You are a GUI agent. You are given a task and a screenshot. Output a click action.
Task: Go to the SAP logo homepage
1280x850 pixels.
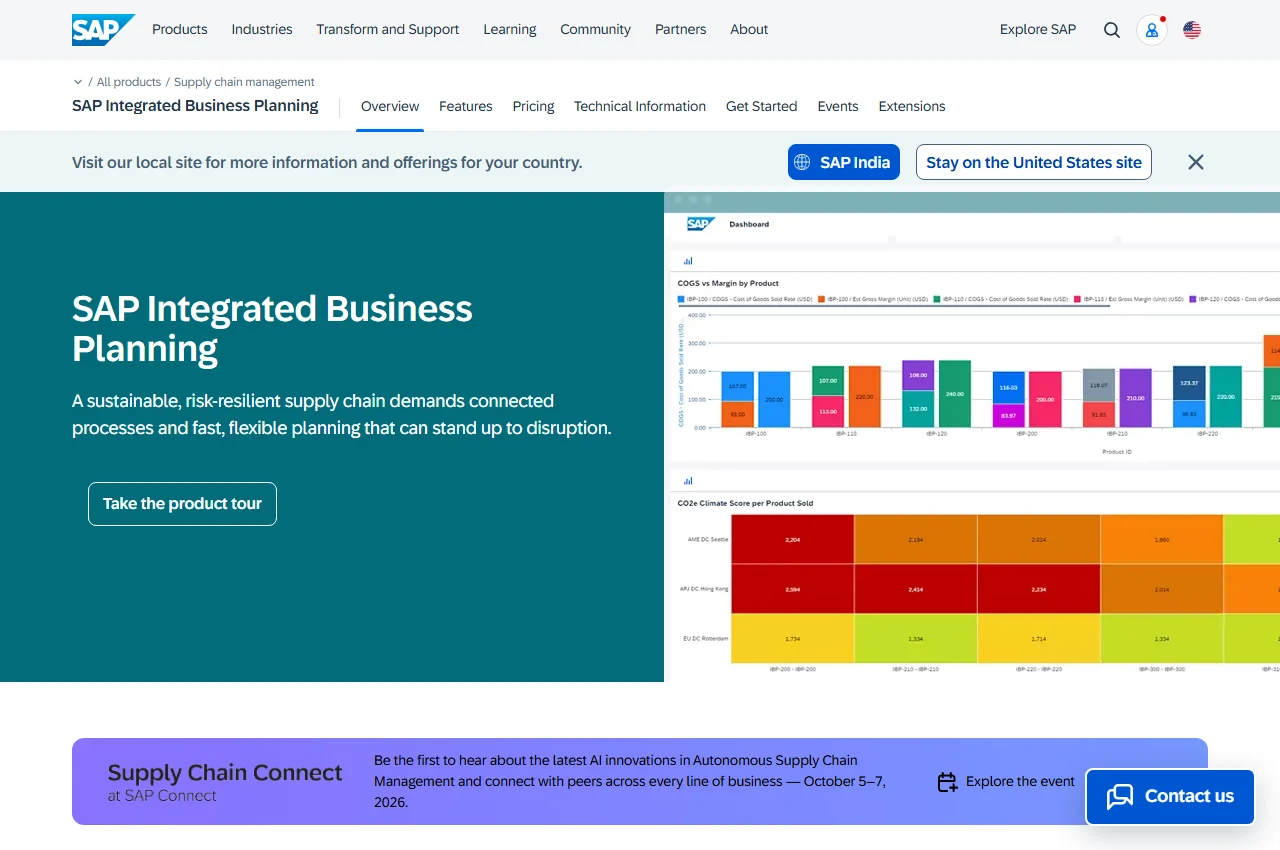coord(103,30)
